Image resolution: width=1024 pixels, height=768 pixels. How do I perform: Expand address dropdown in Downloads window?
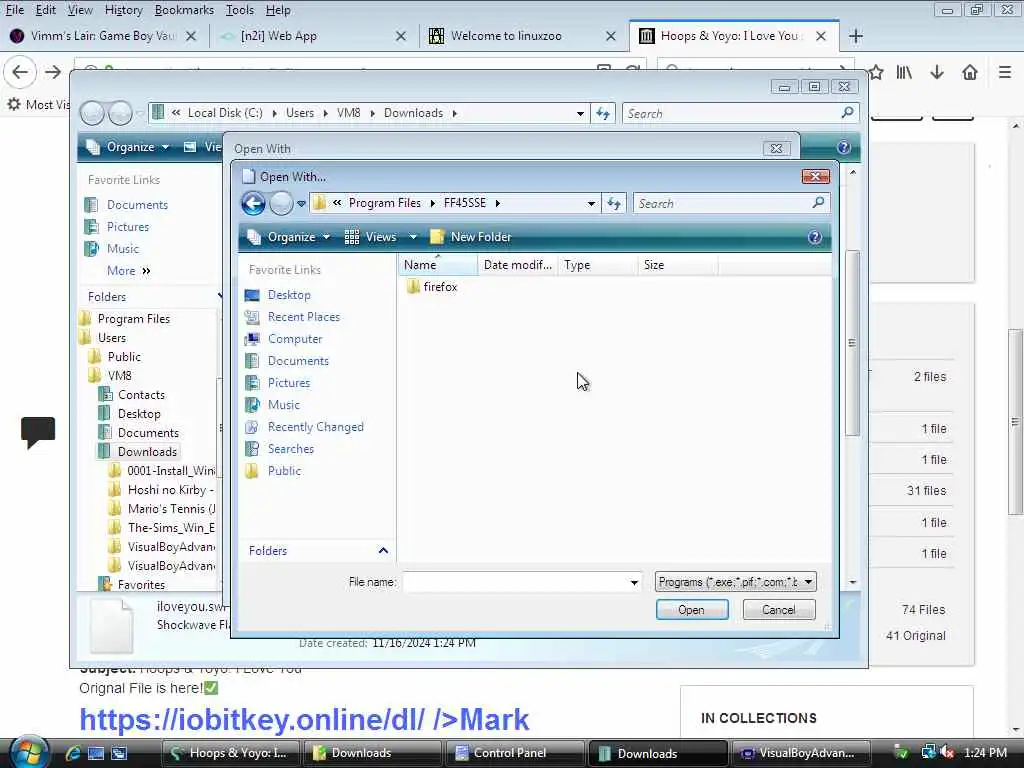coord(580,114)
